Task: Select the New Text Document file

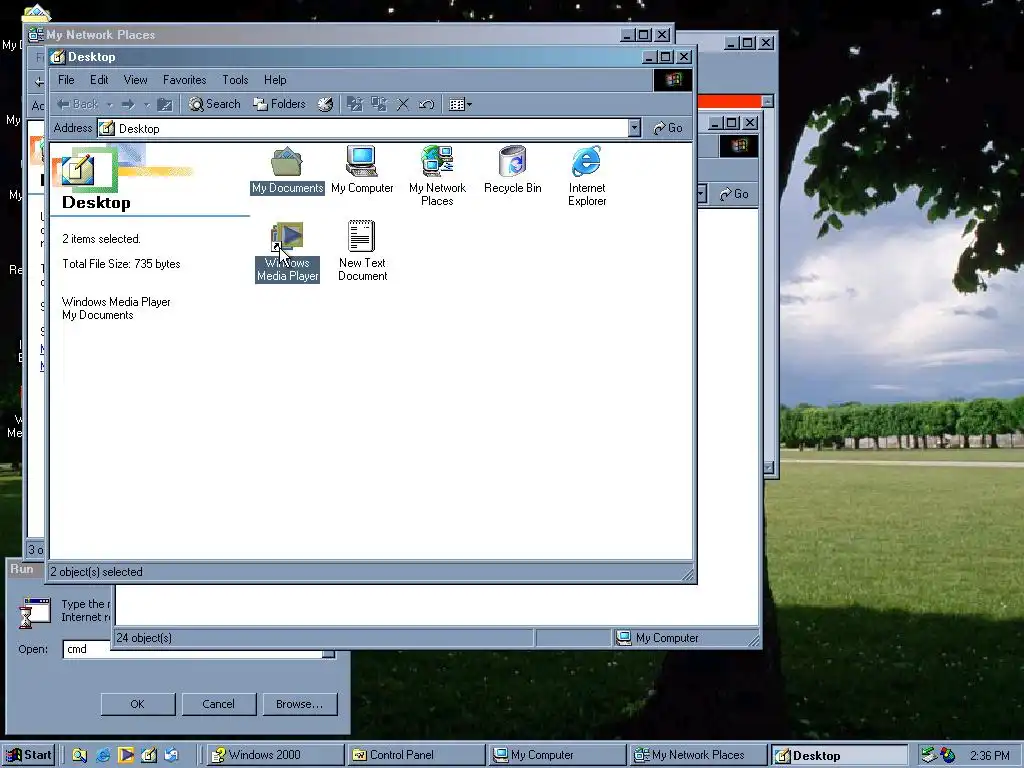Action: [x=362, y=251]
